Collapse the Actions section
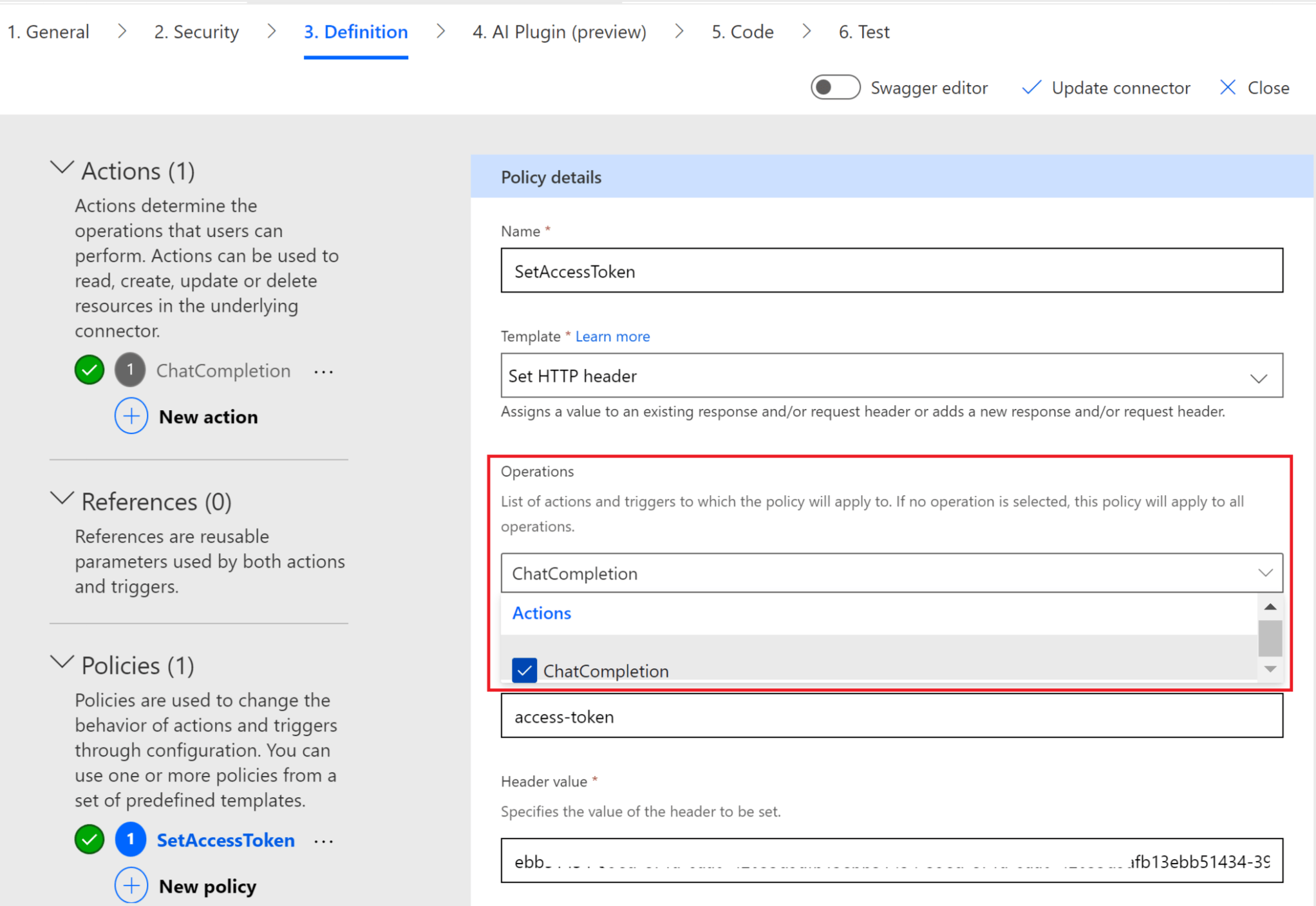1316x906 pixels. click(x=62, y=168)
